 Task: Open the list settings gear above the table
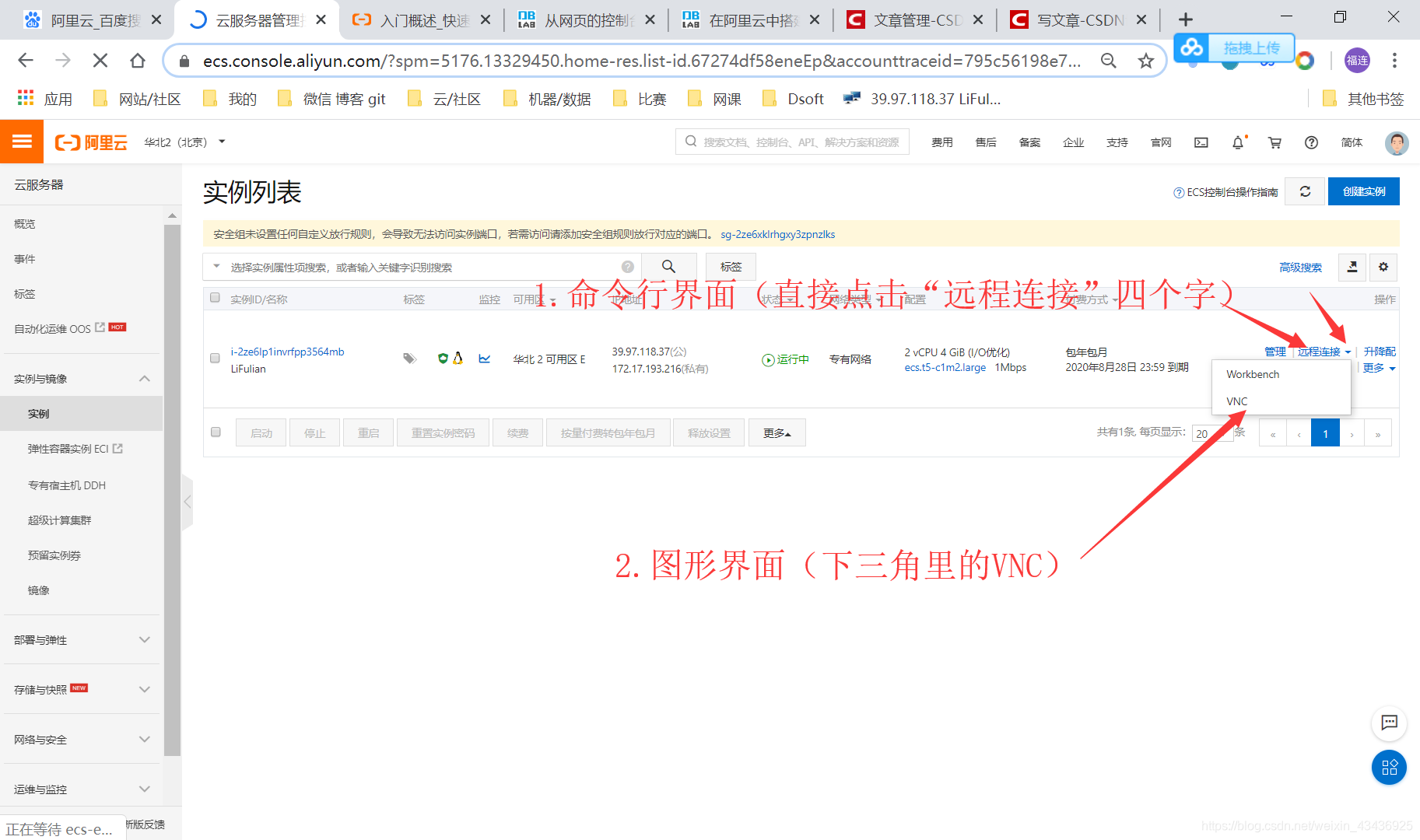click(1383, 267)
